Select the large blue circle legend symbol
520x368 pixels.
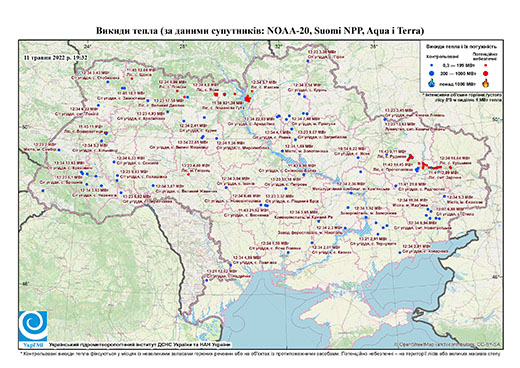432,73
